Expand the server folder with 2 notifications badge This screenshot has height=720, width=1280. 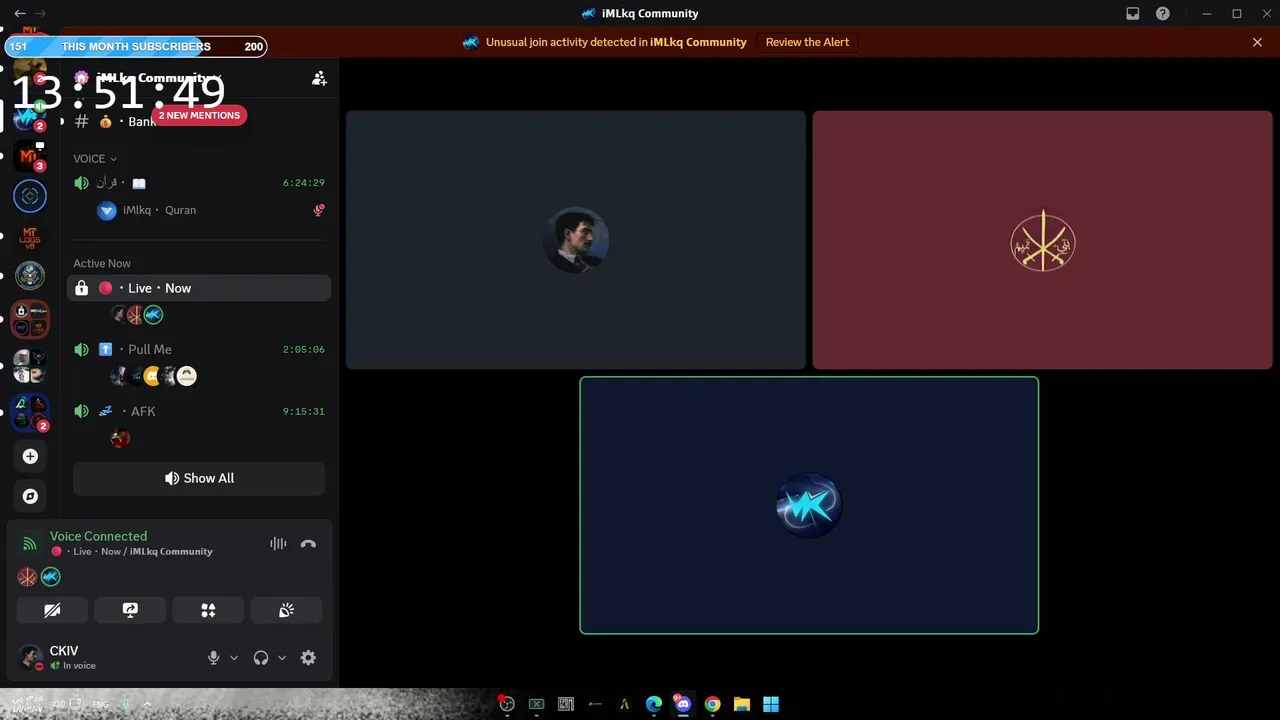30,413
